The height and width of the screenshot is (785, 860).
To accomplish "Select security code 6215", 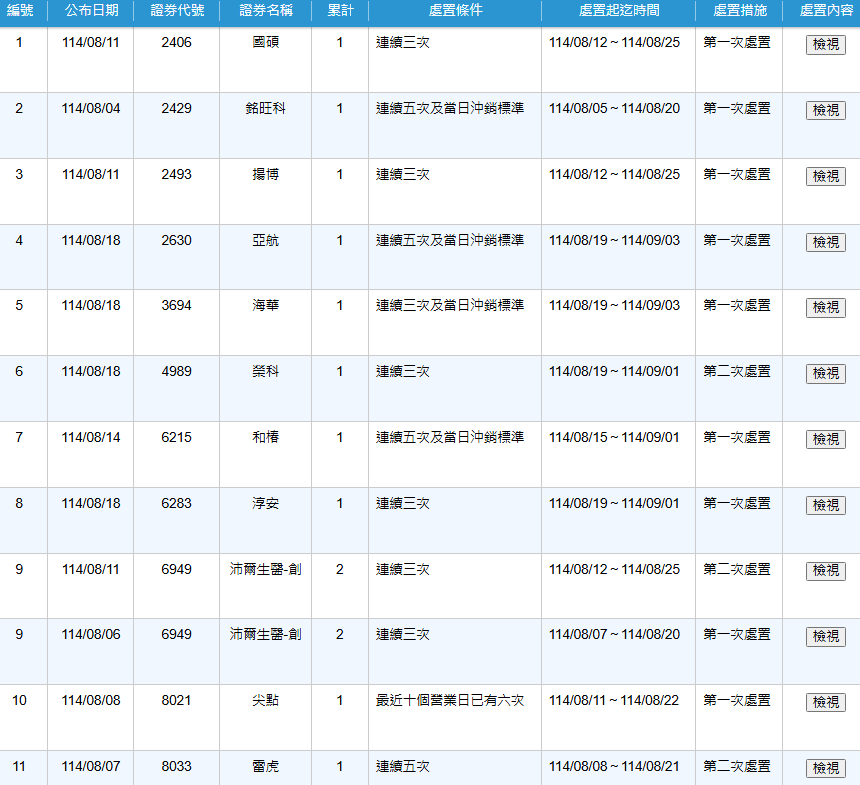I will (177, 437).
